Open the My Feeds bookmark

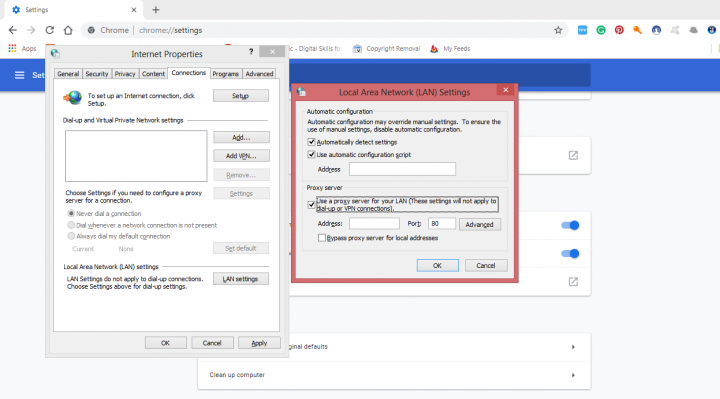pos(450,48)
